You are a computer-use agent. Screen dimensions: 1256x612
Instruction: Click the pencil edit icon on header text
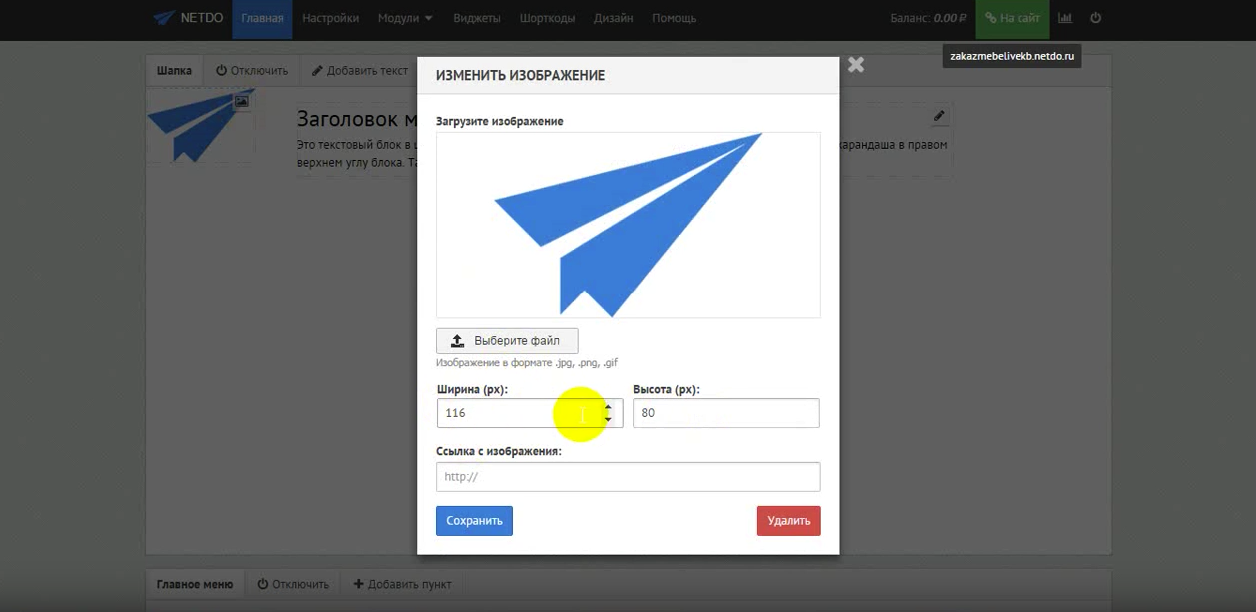click(939, 116)
